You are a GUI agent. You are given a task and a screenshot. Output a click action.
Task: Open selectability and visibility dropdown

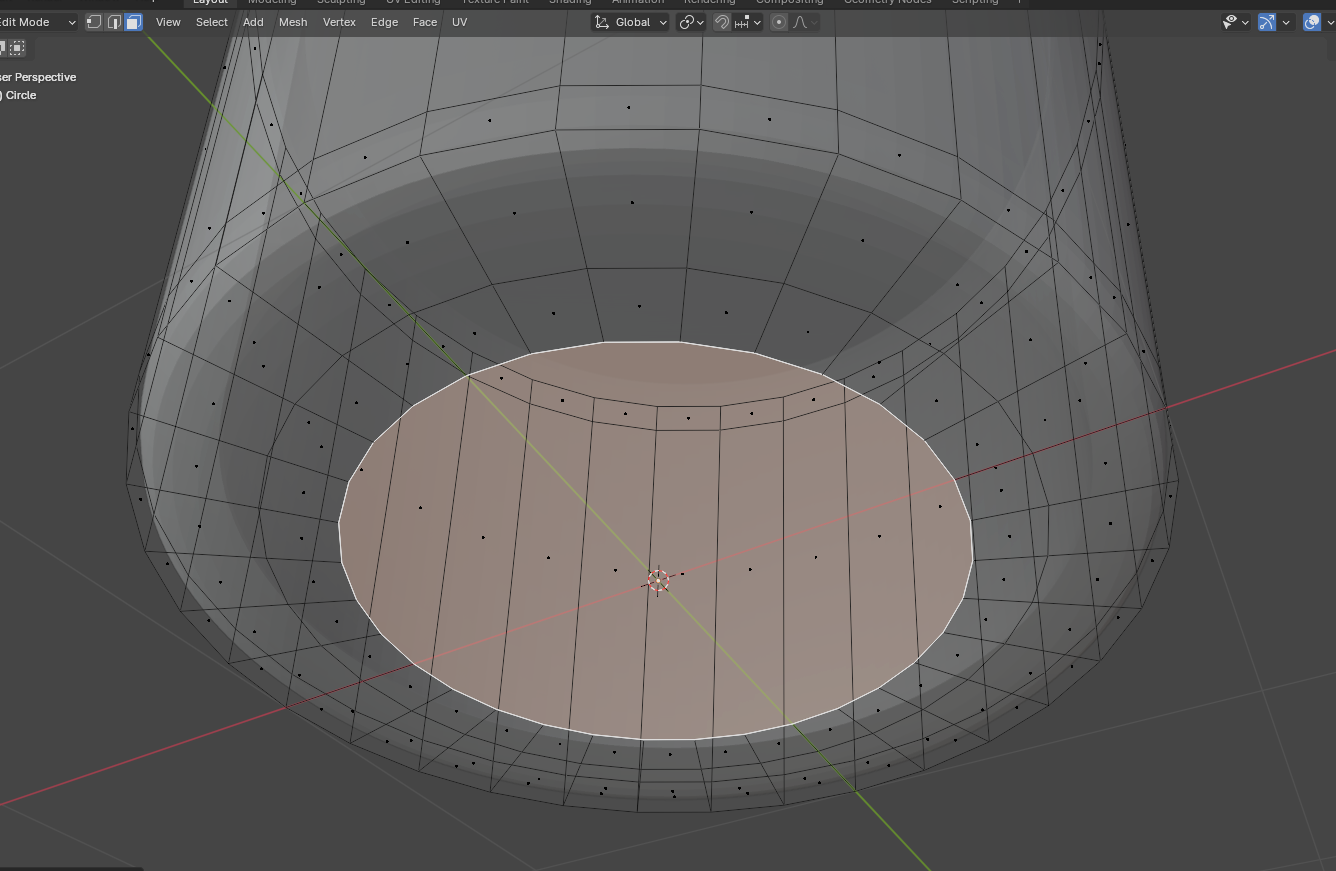(x=1236, y=22)
